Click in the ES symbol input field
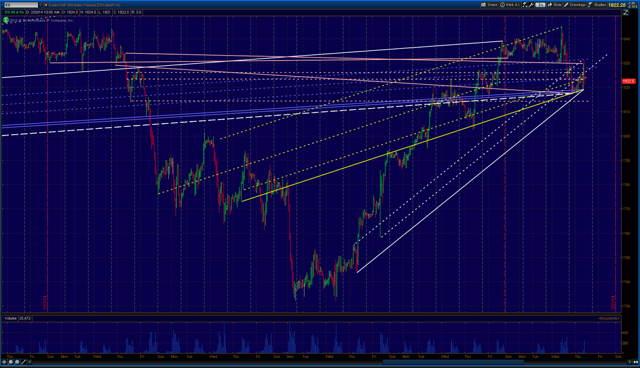The width and height of the screenshot is (640, 368). (21, 5)
